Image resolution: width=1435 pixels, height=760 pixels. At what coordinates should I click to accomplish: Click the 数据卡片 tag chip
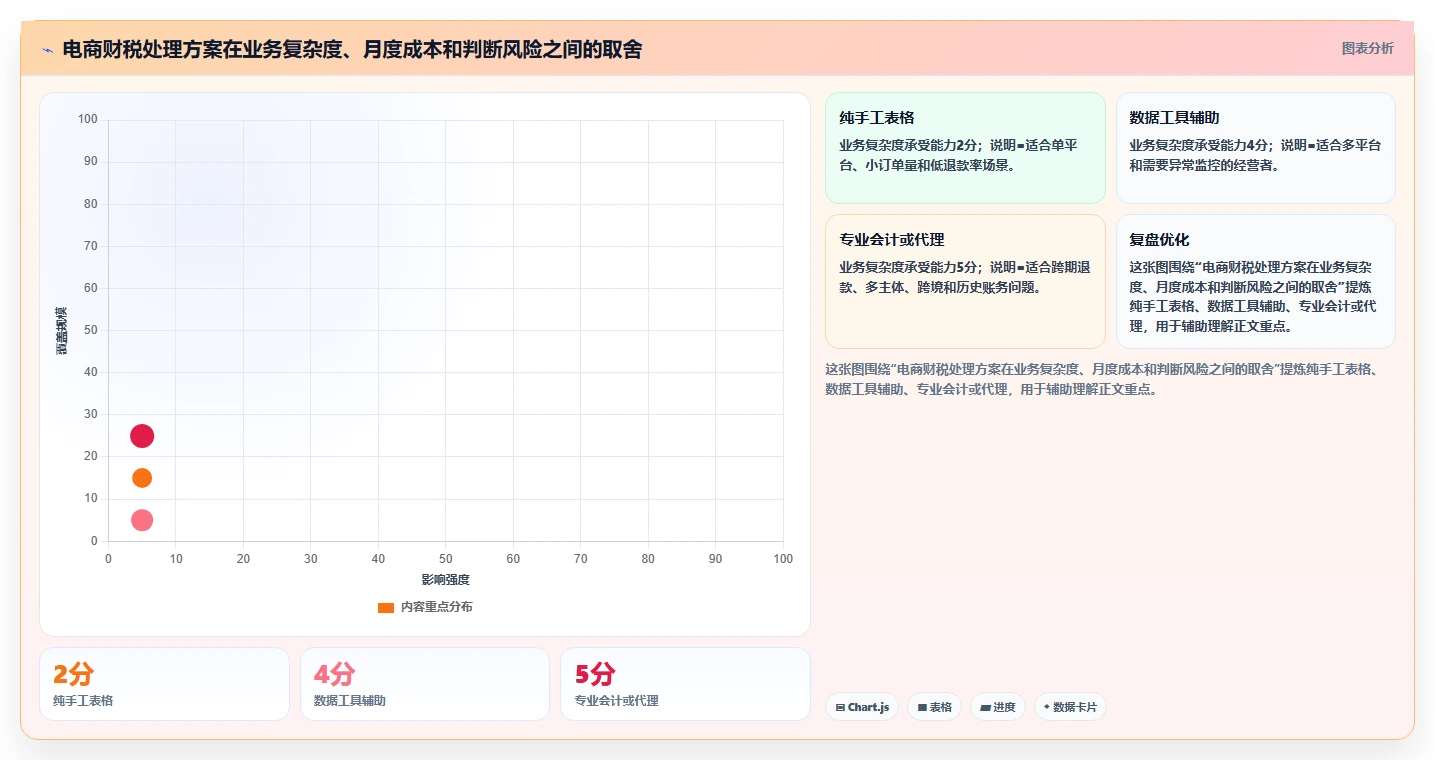(1070, 707)
